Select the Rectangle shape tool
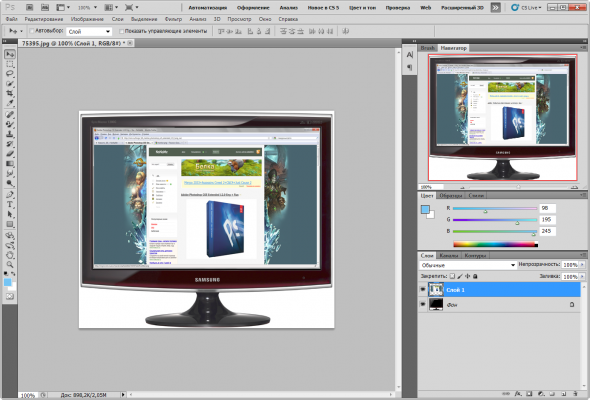Viewport: 590px width, 400px height. 10,224
